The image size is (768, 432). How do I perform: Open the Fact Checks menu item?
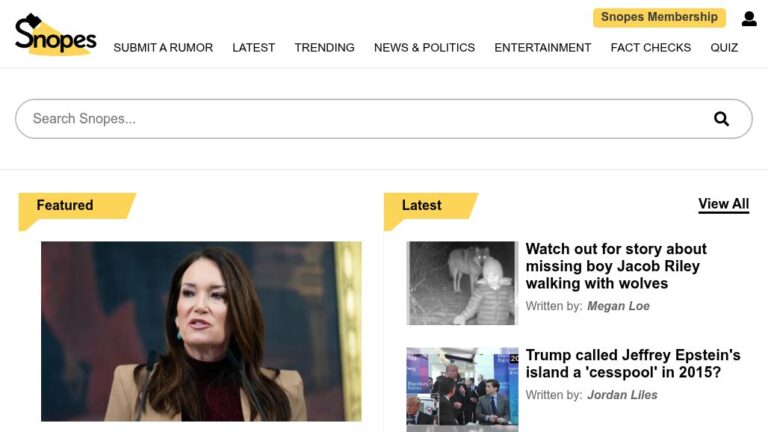coord(650,47)
